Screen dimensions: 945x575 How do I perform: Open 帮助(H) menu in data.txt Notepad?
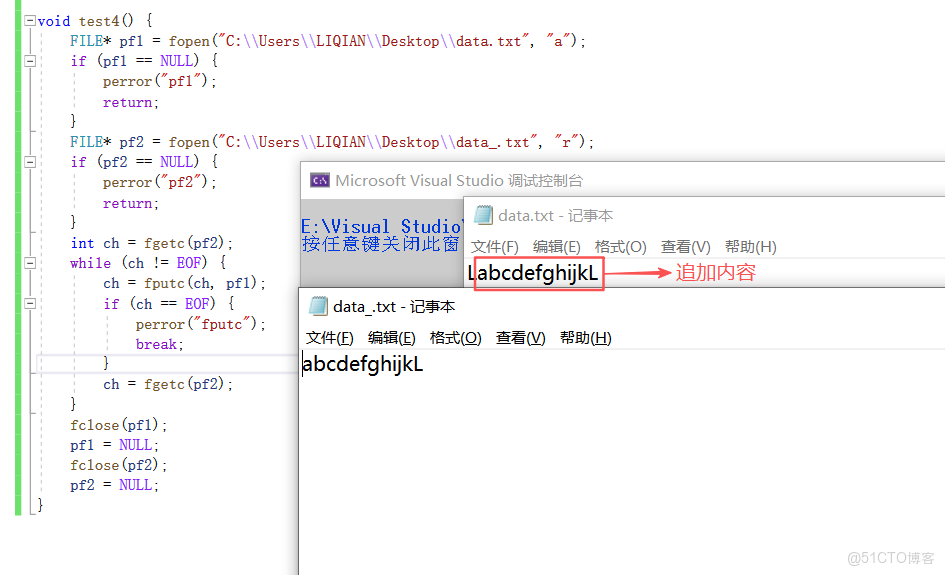(x=750, y=247)
